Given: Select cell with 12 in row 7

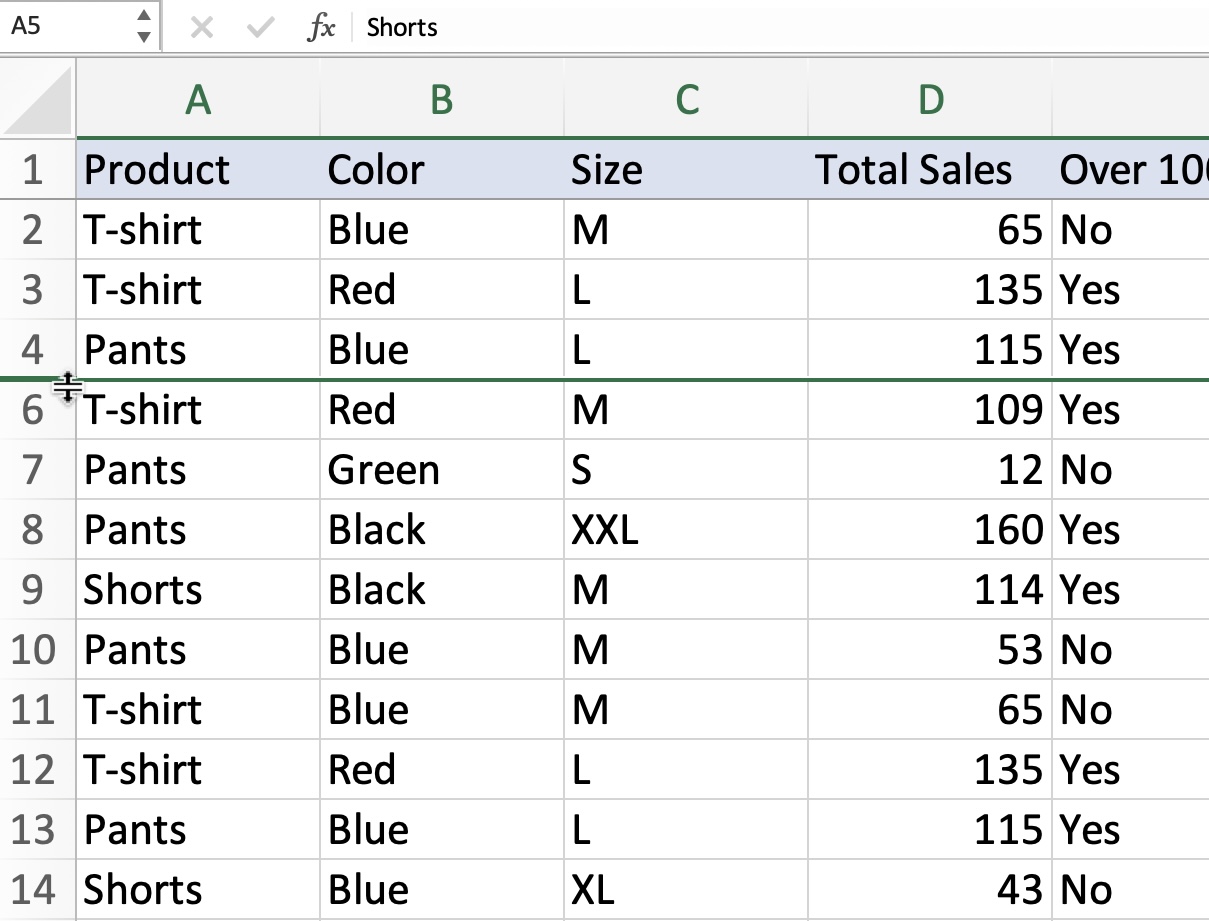Looking at the screenshot, I should pyautogui.click(x=930, y=469).
